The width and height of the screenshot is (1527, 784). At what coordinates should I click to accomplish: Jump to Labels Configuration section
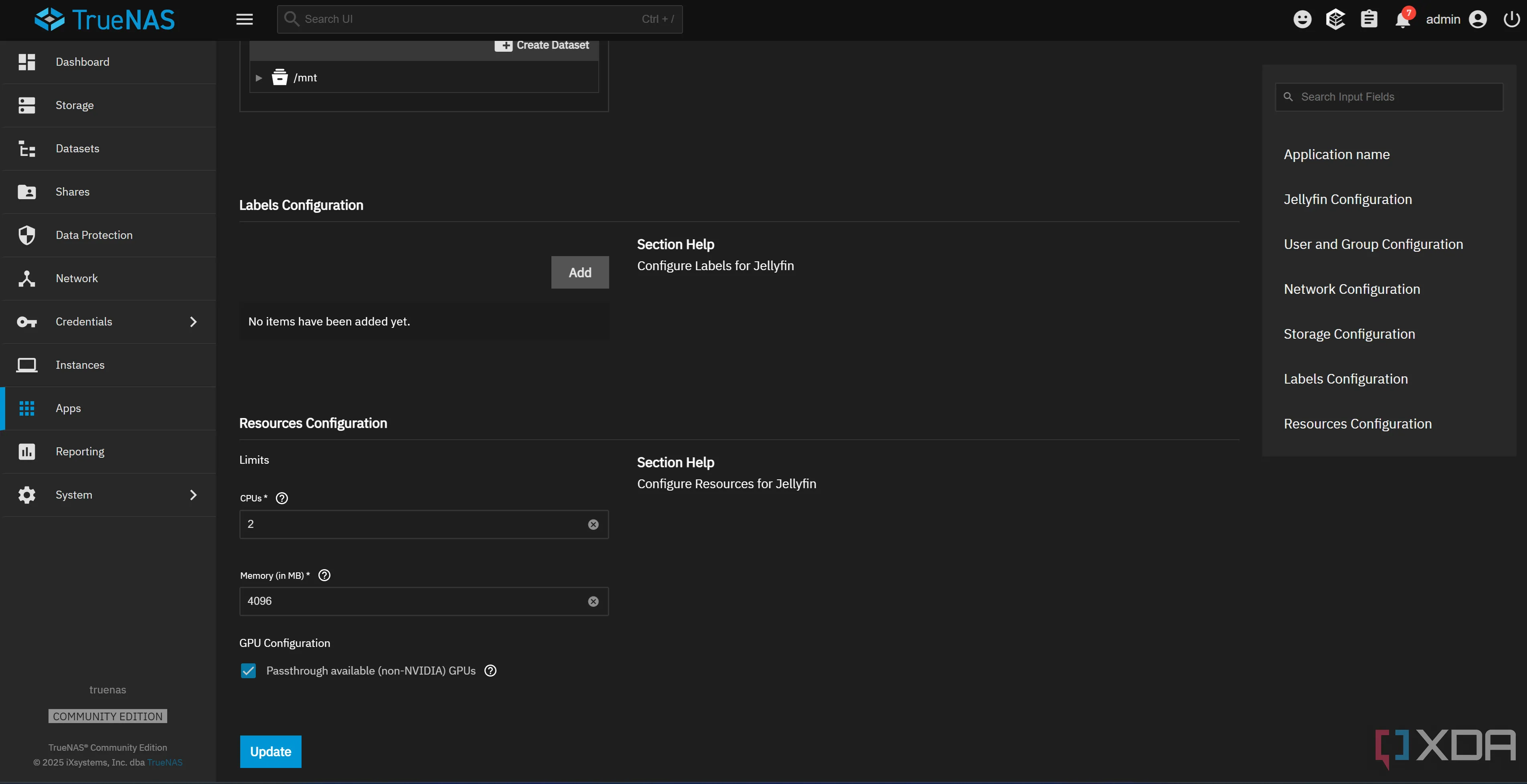pyautogui.click(x=1346, y=379)
